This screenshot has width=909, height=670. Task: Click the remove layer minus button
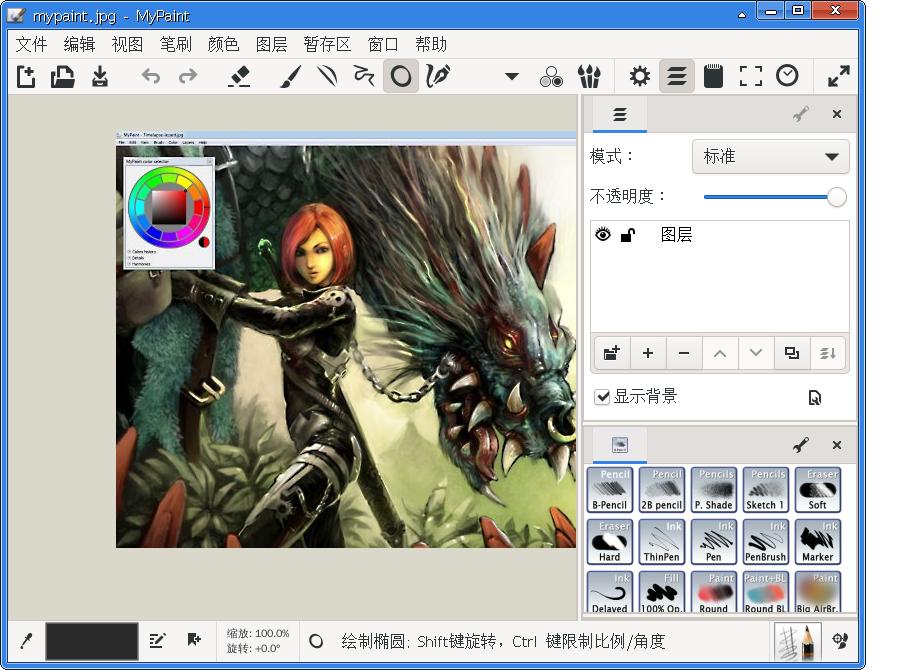click(683, 353)
